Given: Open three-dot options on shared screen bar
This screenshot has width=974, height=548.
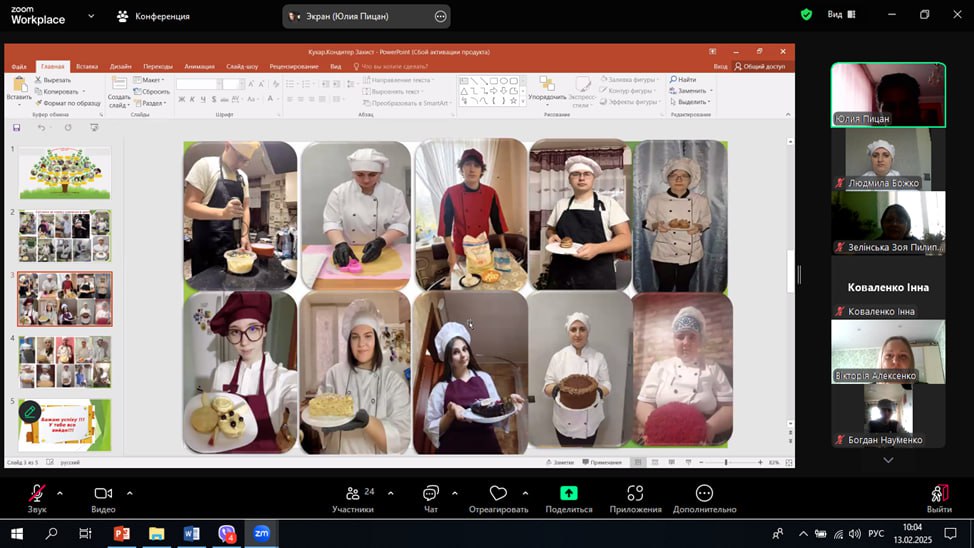Looking at the screenshot, I should point(440,16).
